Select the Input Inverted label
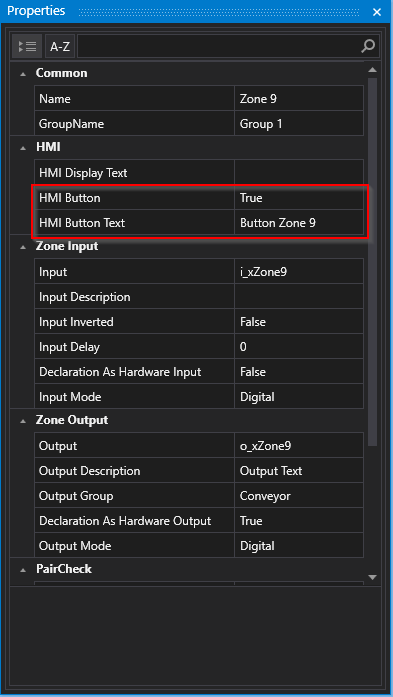 pyautogui.click(x=76, y=321)
